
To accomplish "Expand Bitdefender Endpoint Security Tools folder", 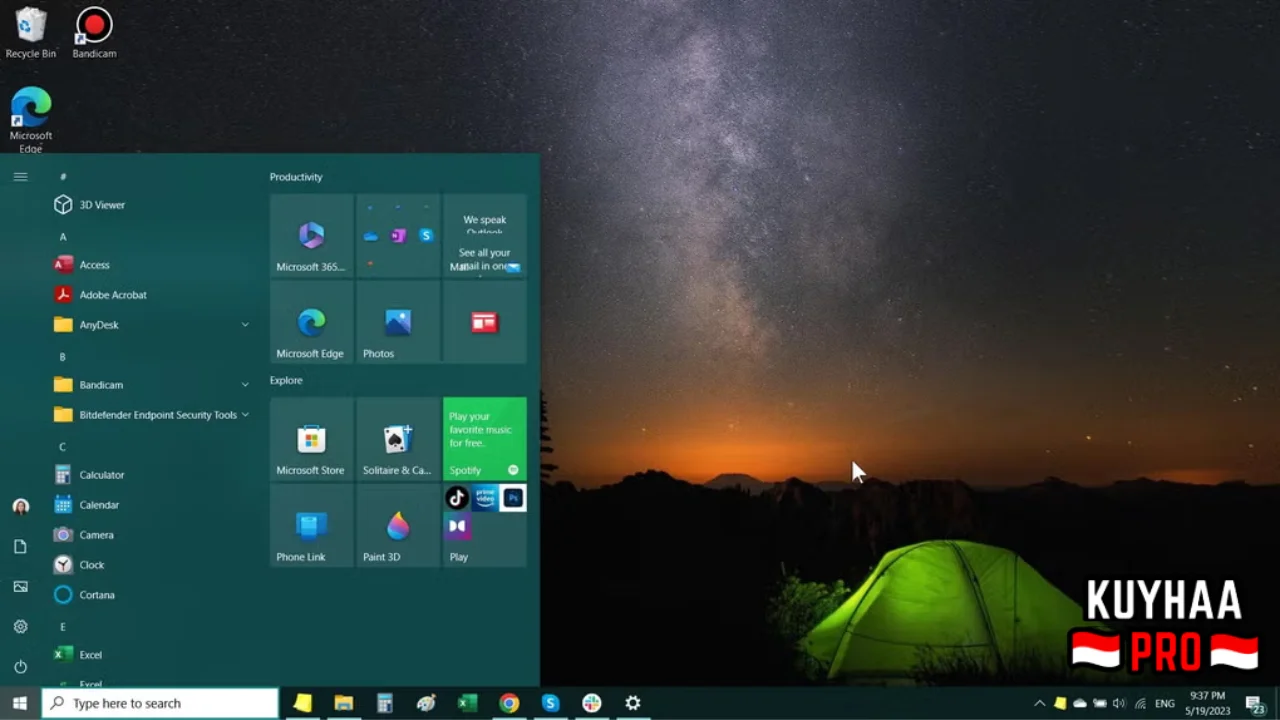I will click(150, 415).
